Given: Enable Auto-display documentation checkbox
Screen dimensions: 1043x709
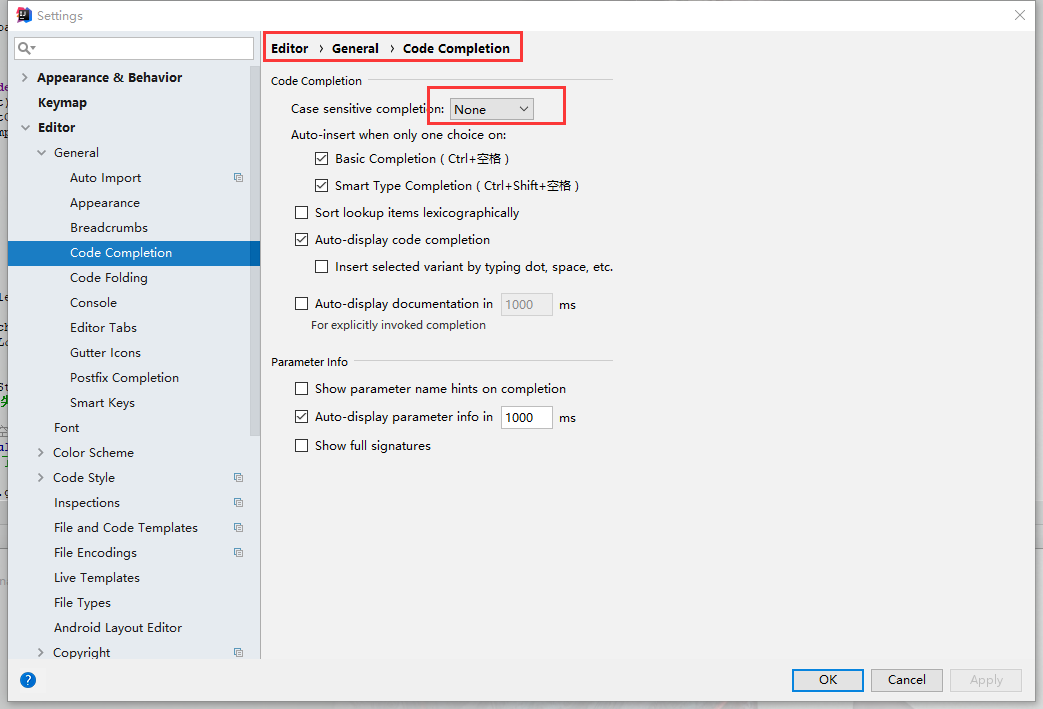Looking at the screenshot, I should tap(301, 303).
